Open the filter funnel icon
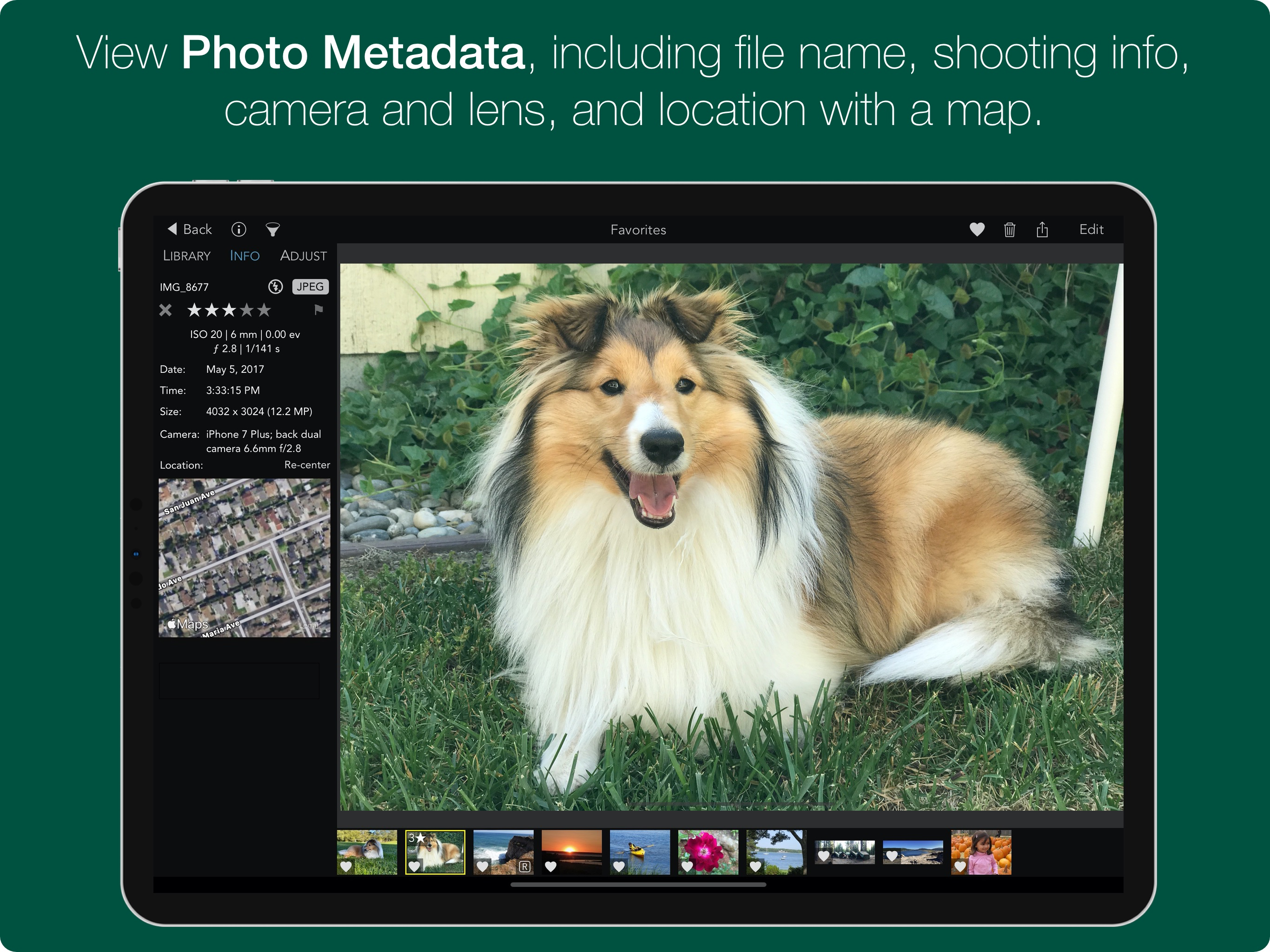This screenshot has width=1270, height=952. pos(273,230)
